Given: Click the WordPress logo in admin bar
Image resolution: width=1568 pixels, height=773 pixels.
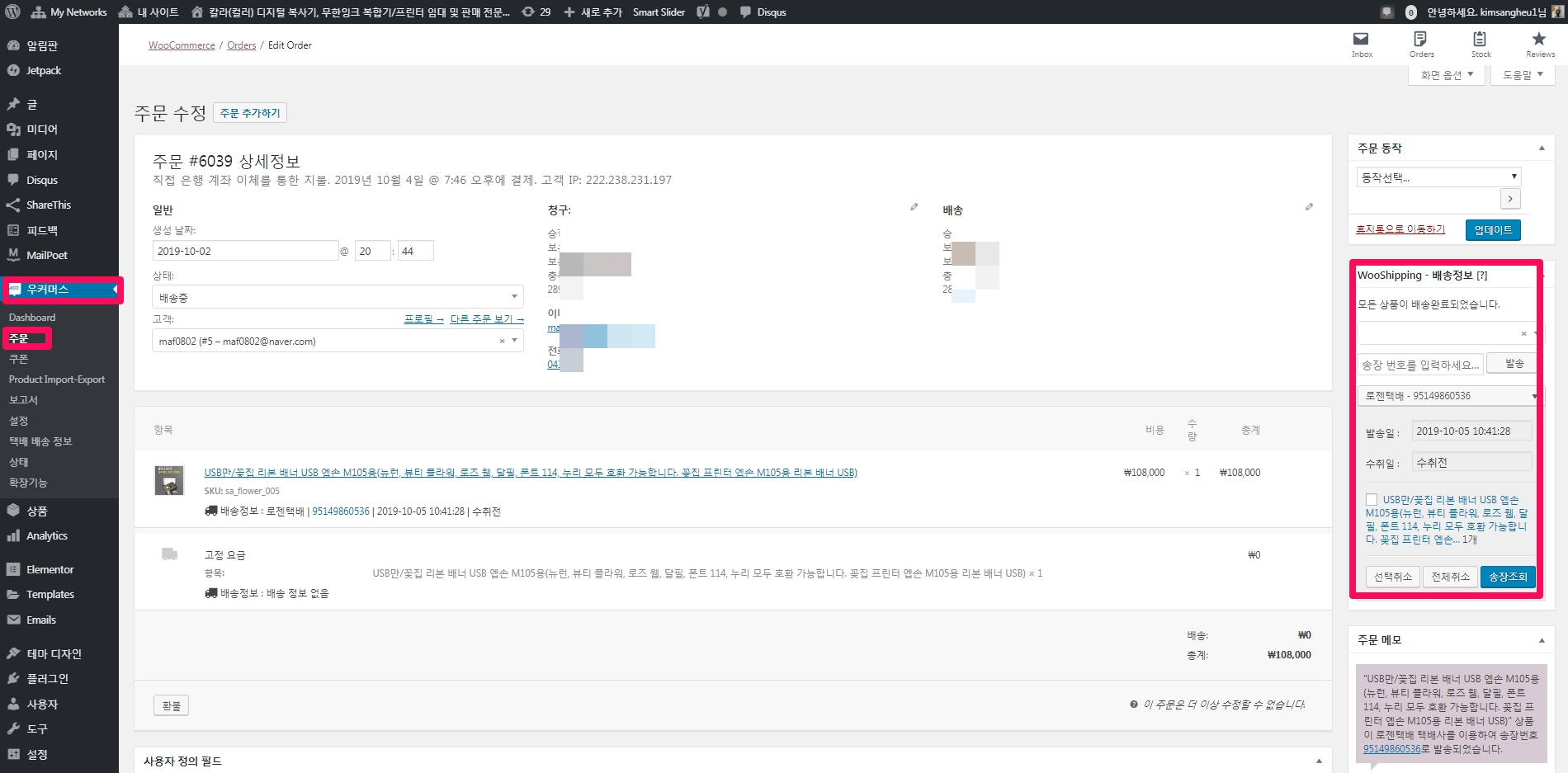Looking at the screenshot, I should tap(12, 12).
